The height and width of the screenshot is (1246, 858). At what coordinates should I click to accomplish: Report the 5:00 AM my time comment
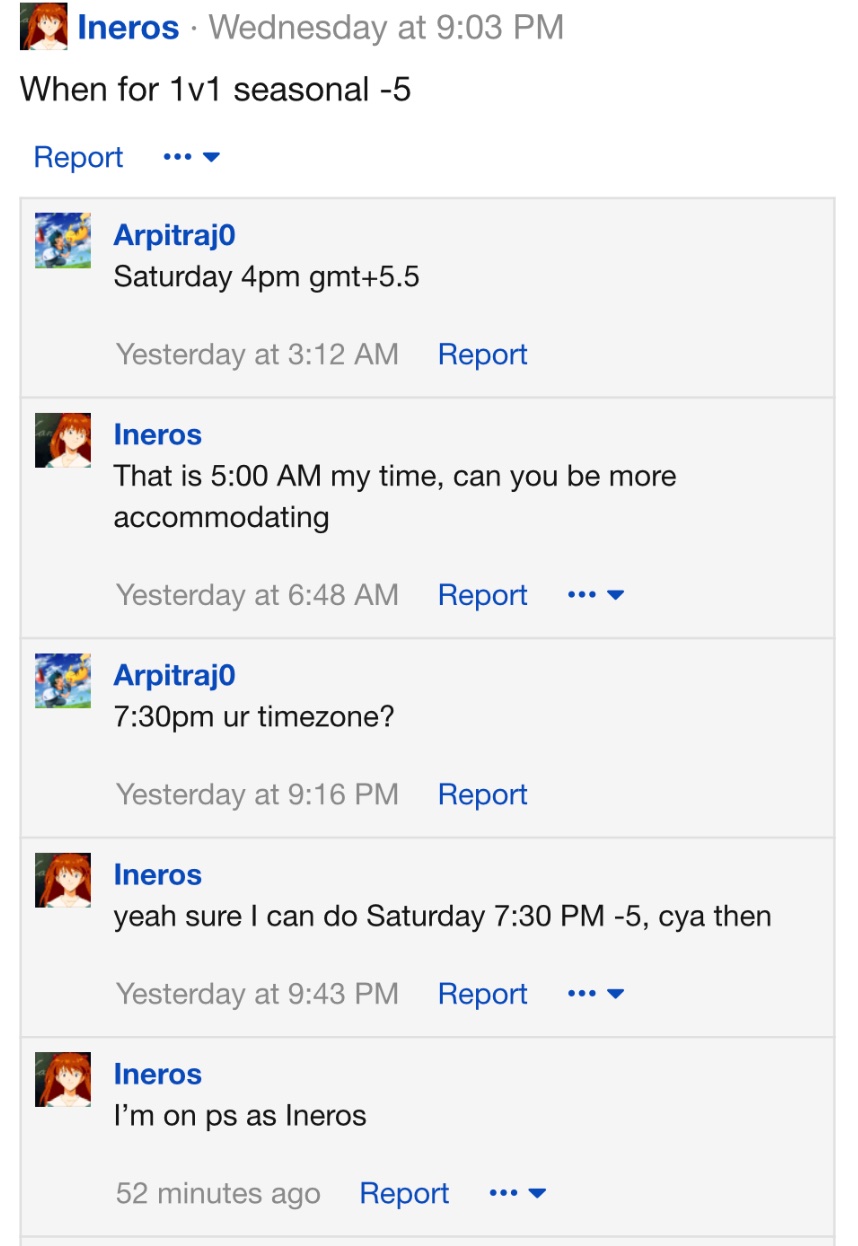point(482,595)
